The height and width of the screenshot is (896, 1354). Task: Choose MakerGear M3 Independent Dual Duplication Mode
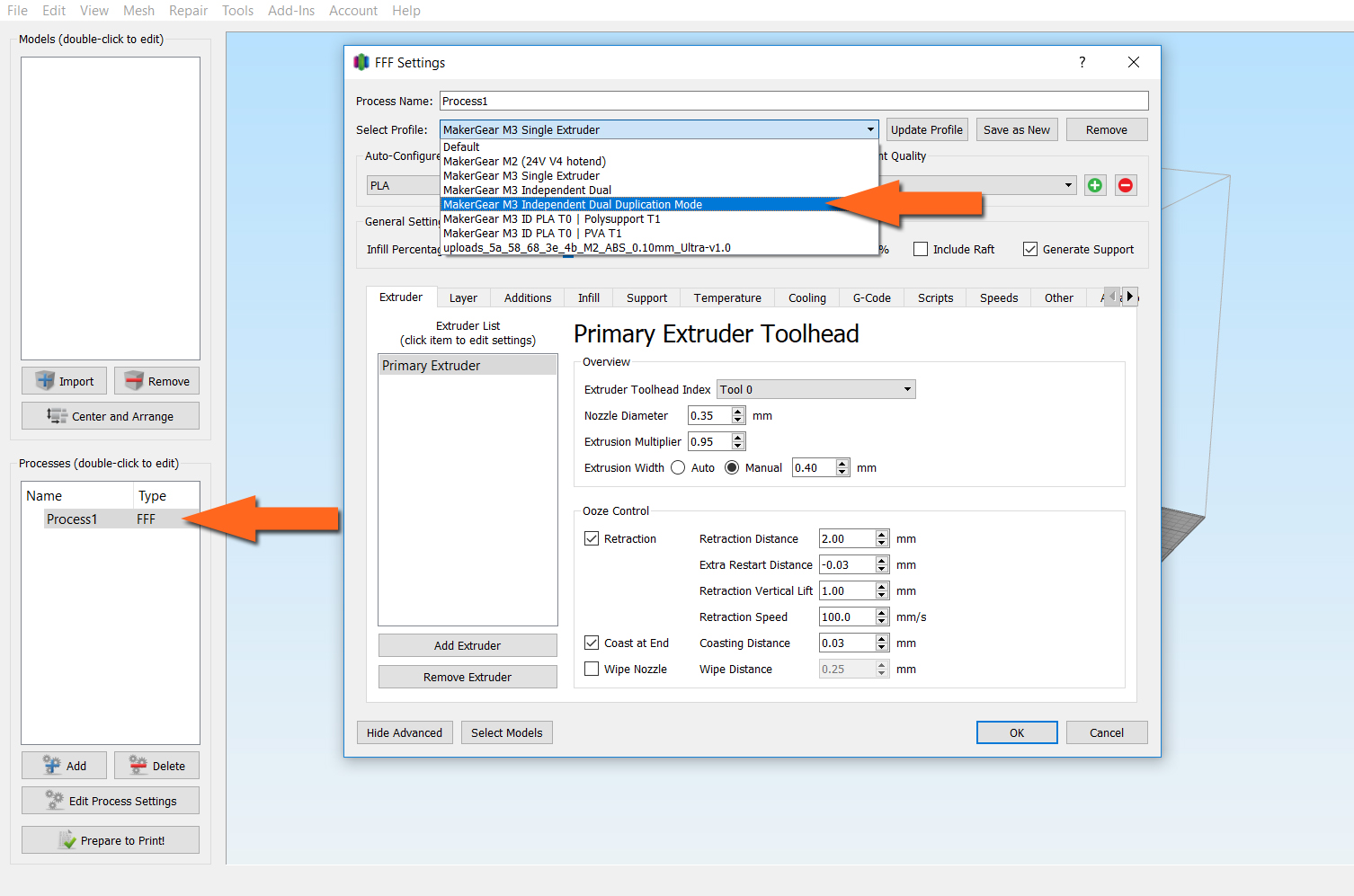click(x=573, y=205)
